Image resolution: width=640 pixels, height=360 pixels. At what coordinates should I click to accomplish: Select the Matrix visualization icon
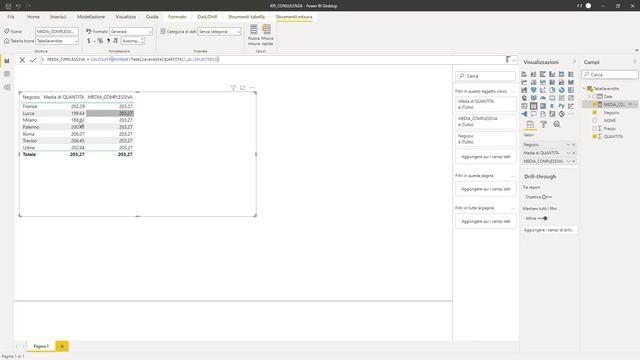coord(543,106)
